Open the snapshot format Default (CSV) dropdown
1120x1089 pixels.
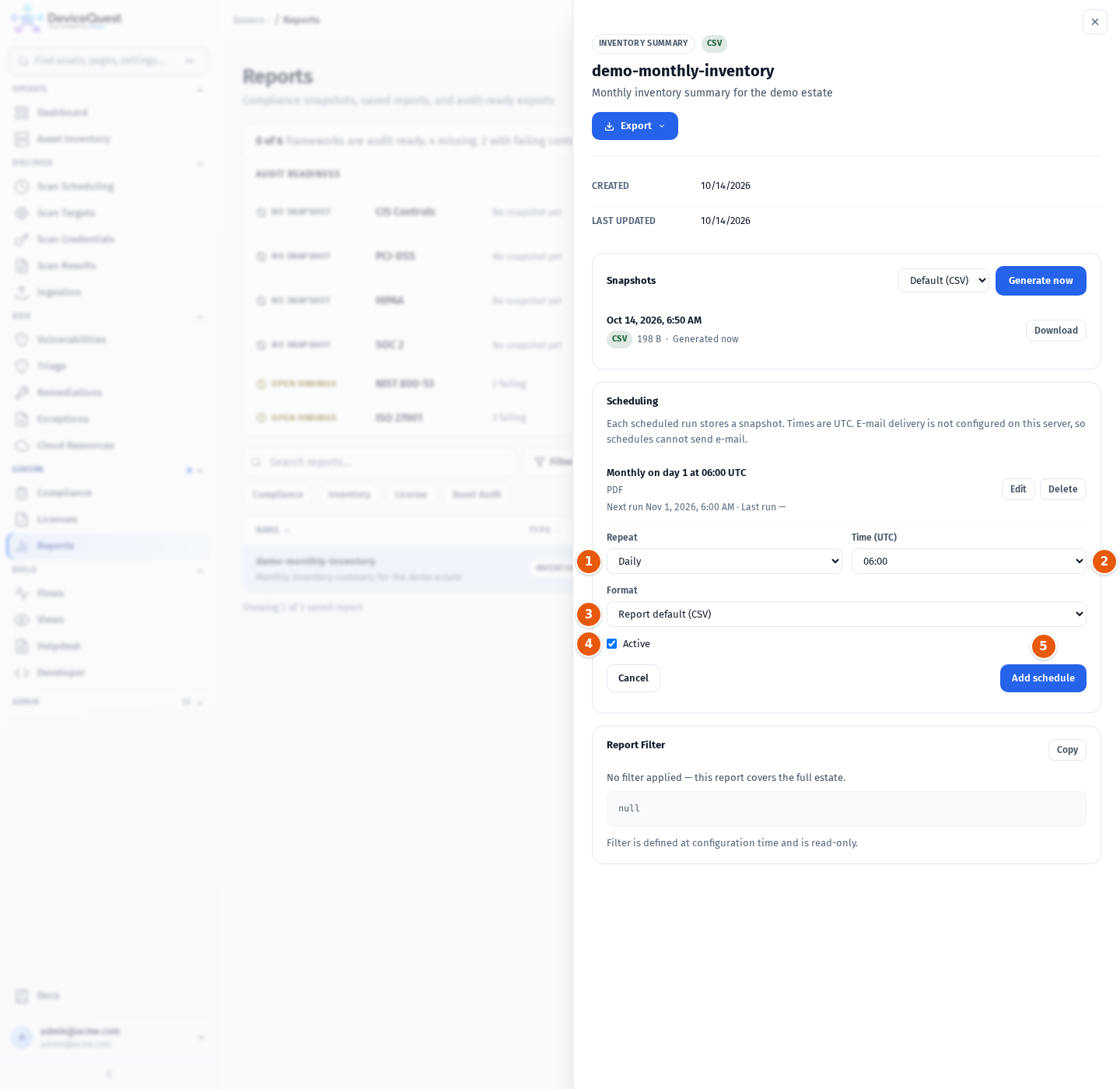click(x=943, y=281)
